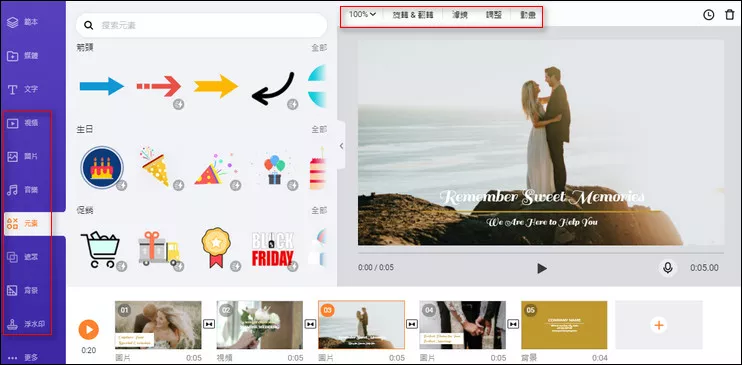The width and height of the screenshot is (742, 365).
Task: Open the 浮水印 watermark sidebar section
Action: (x=26, y=324)
